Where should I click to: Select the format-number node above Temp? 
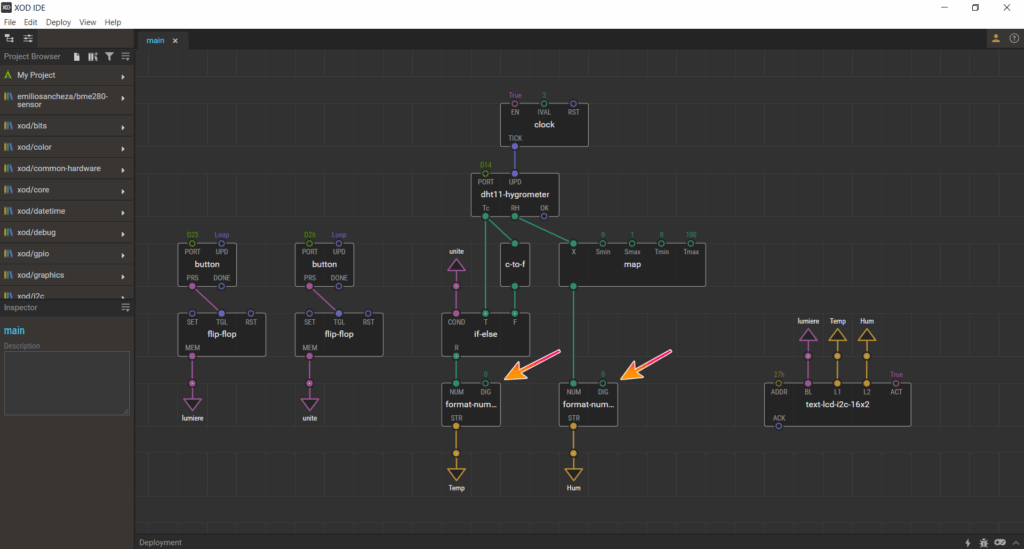471,404
